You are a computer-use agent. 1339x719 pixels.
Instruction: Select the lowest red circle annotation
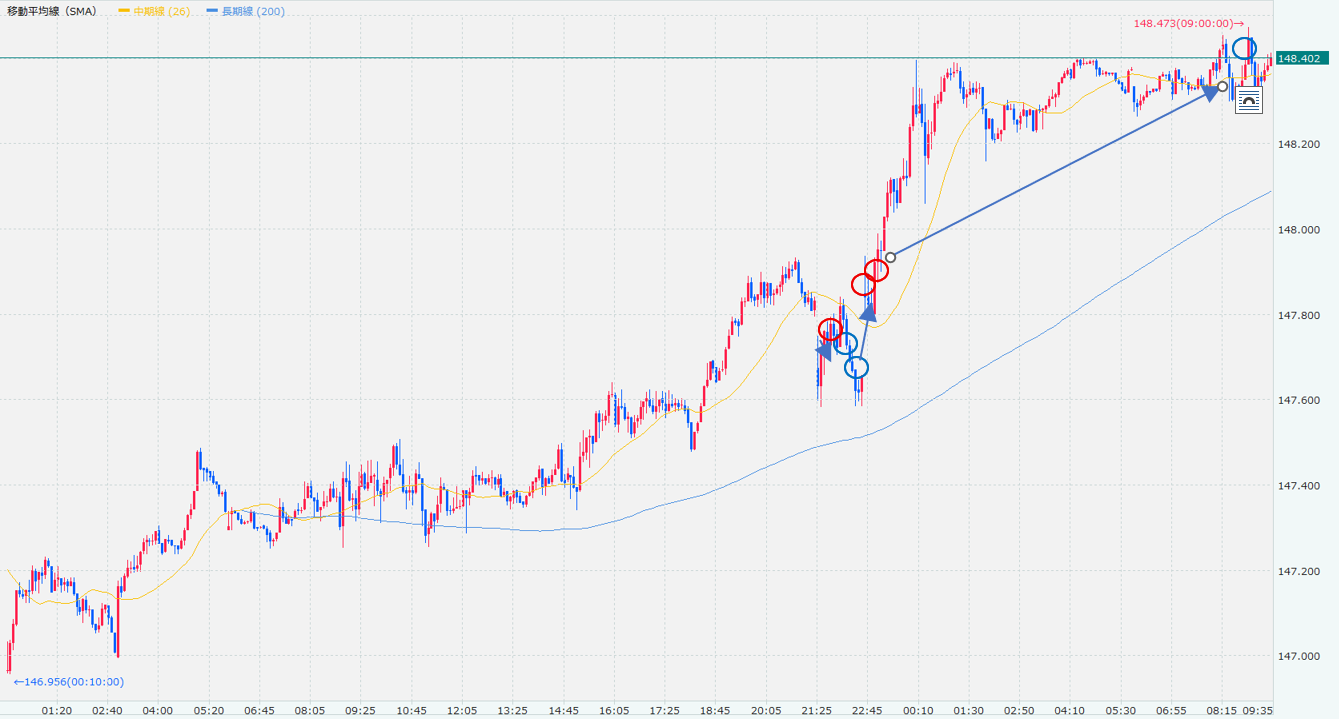coord(830,329)
